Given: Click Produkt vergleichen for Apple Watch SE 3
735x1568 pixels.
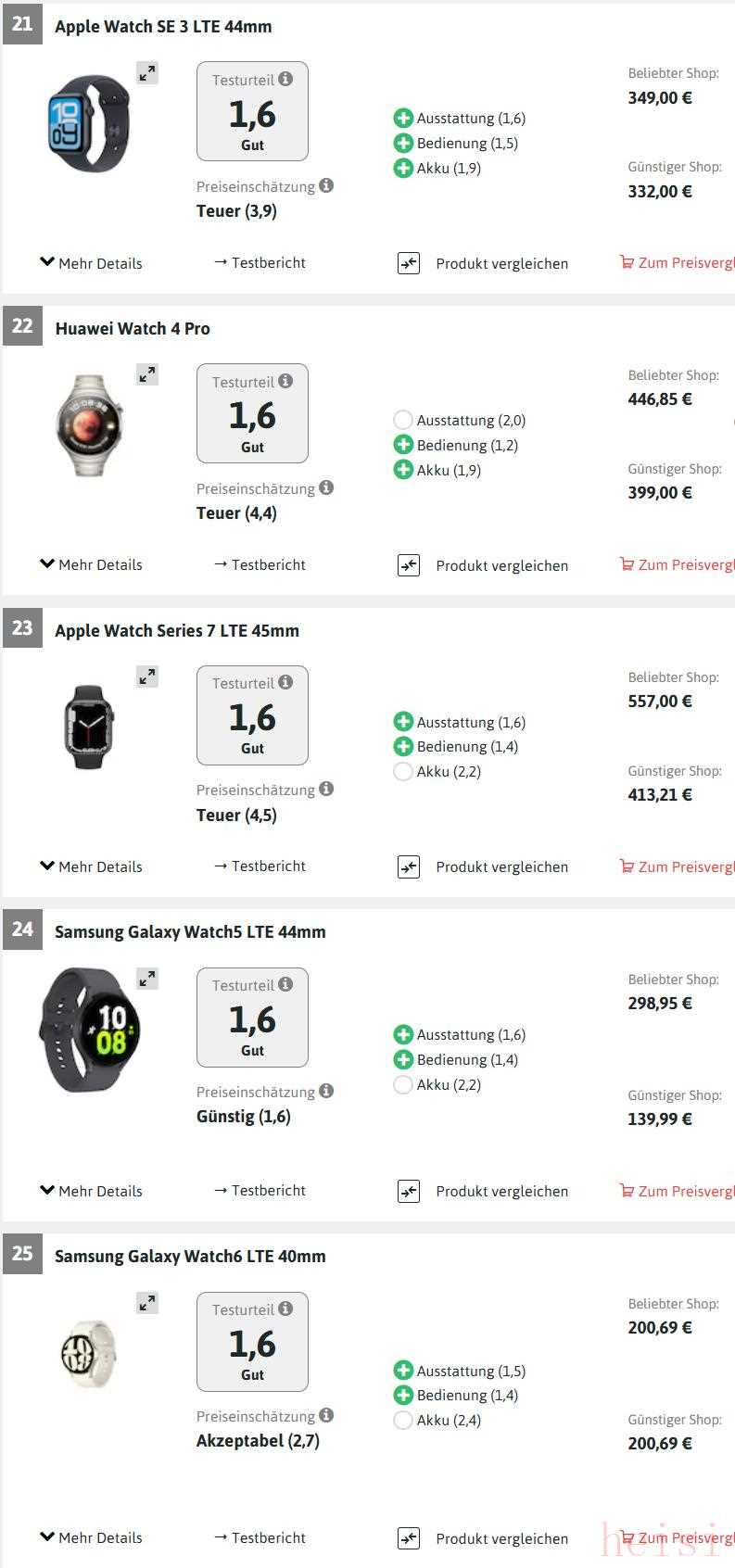Looking at the screenshot, I should coord(501,263).
